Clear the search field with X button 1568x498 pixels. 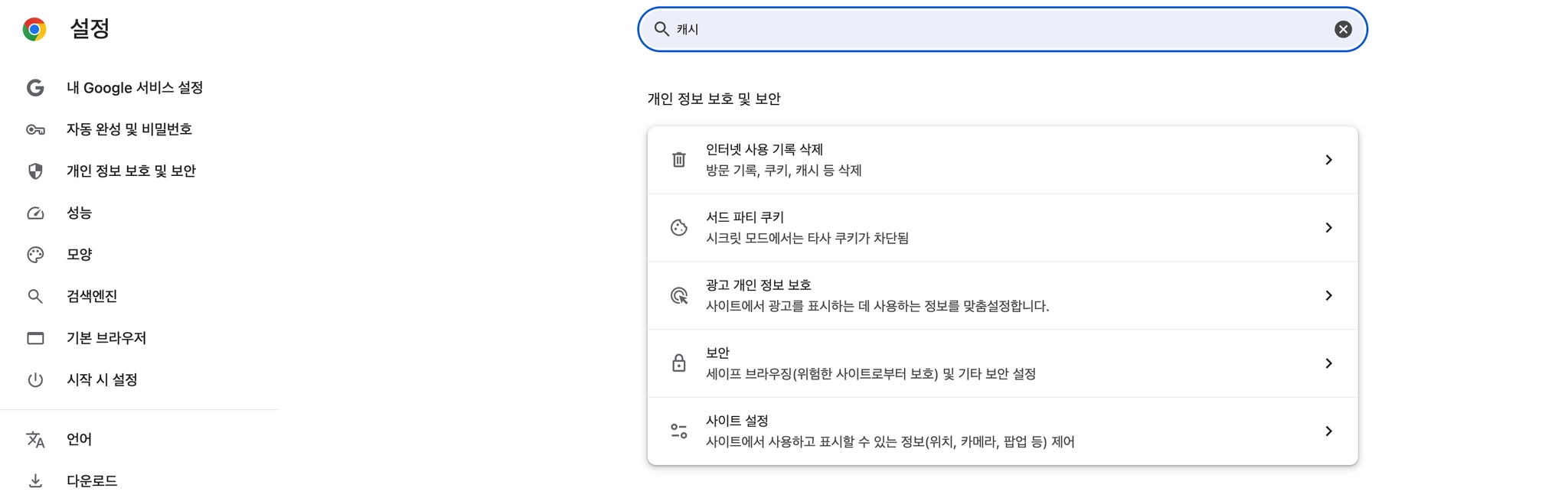click(1343, 29)
